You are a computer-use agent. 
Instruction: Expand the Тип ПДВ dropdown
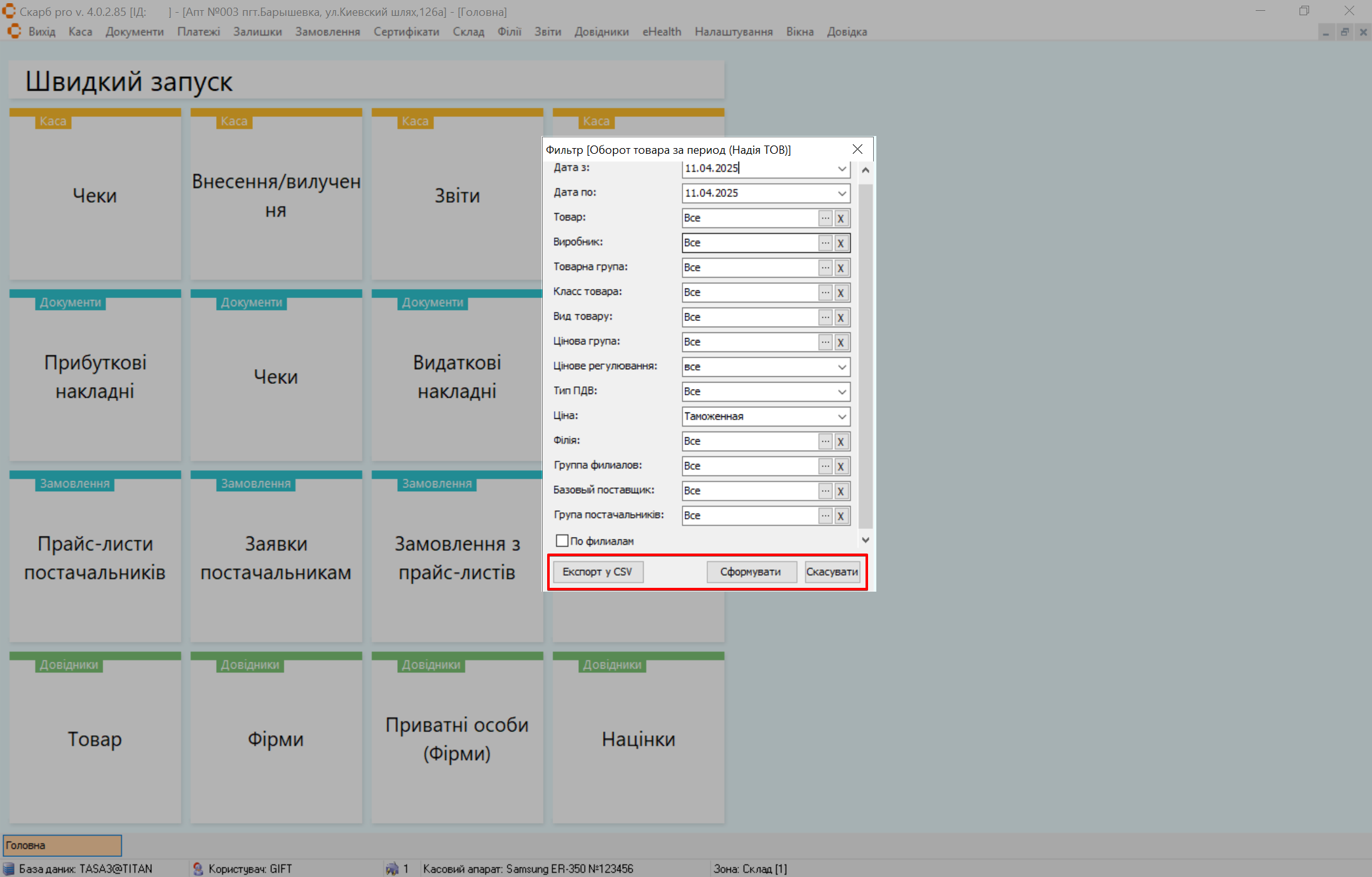tap(841, 391)
